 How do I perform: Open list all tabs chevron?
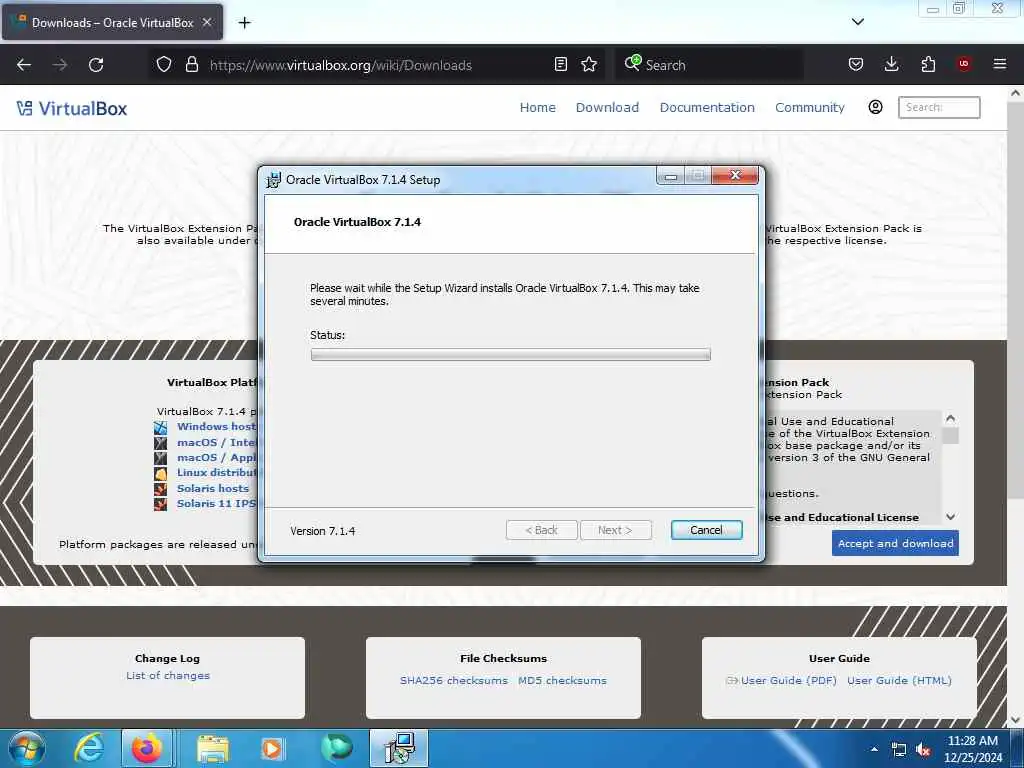[x=857, y=22]
